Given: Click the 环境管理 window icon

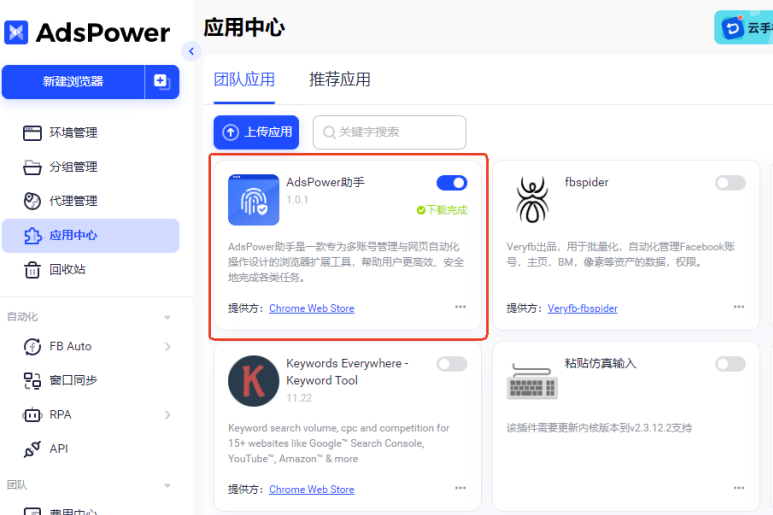Looking at the screenshot, I should click(x=32, y=133).
